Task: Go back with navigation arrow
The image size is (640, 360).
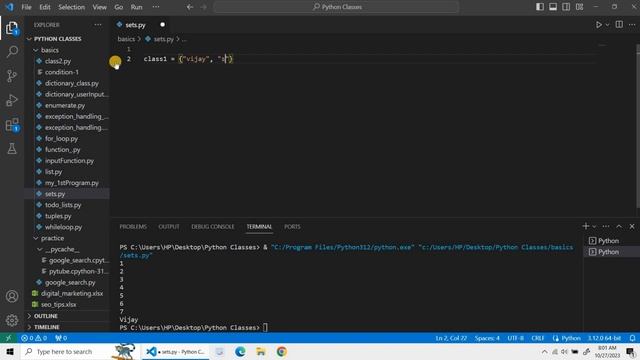Action: tap(190, 7)
